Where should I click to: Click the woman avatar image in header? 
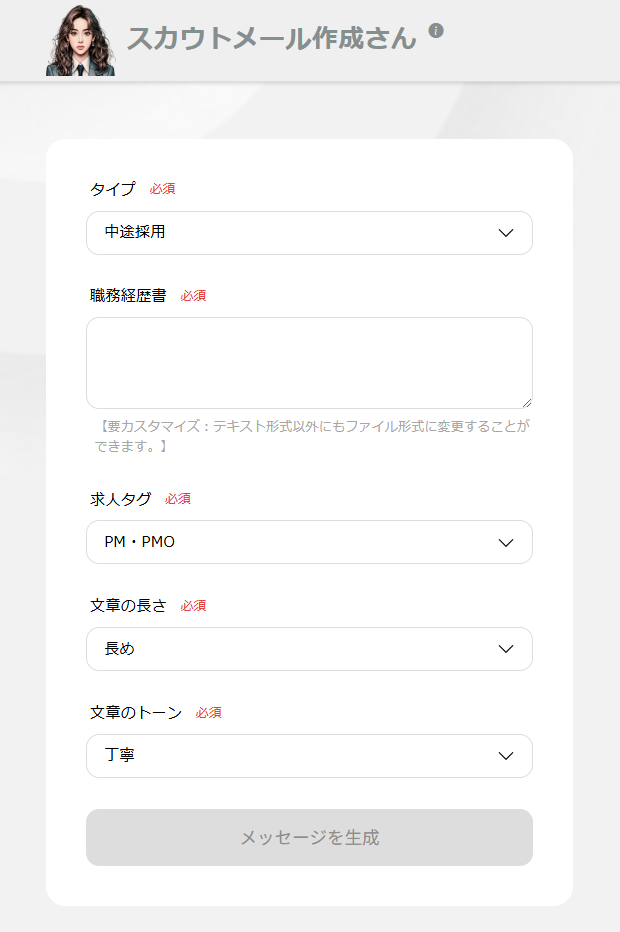(80, 41)
